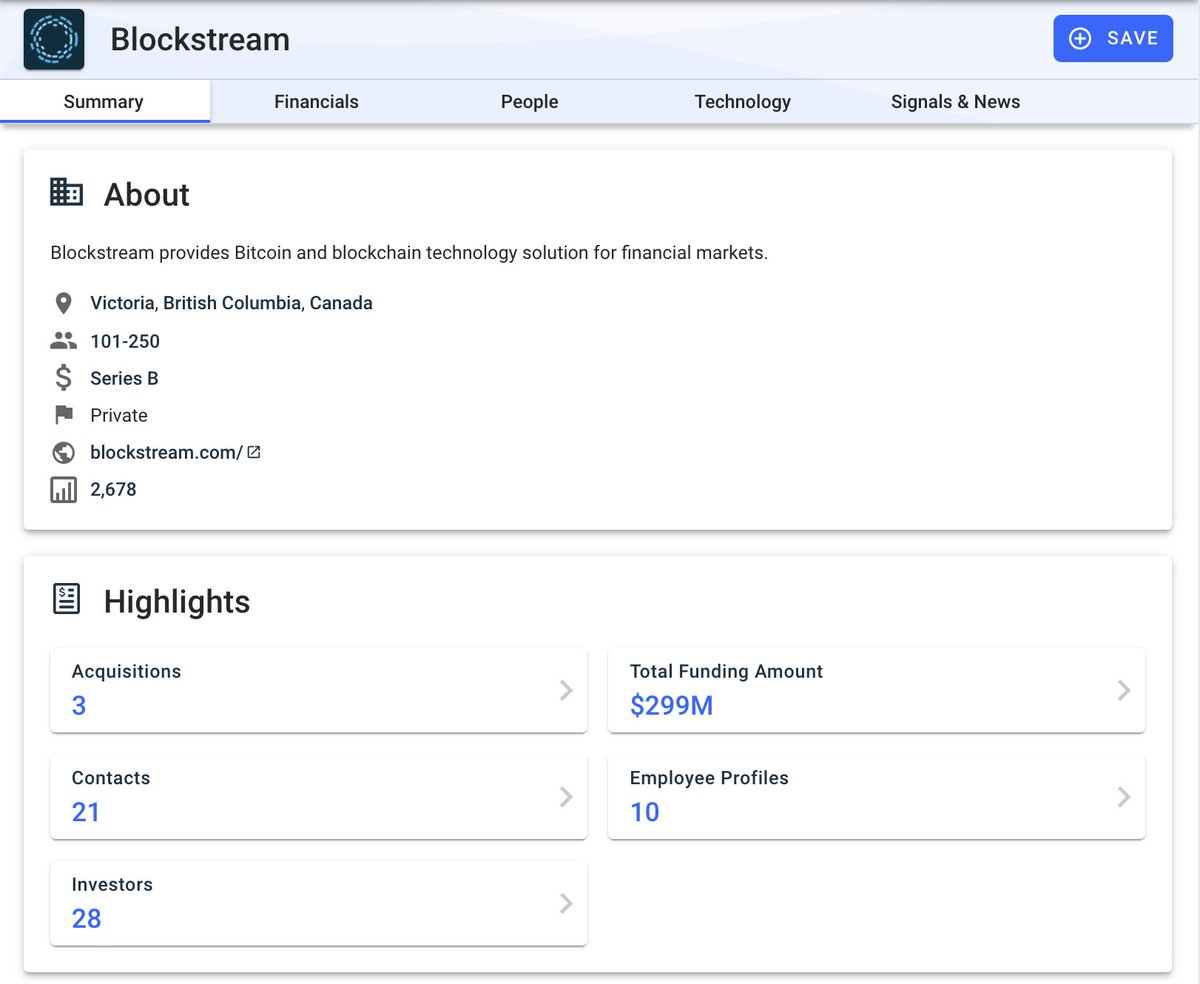The width and height of the screenshot is (1200, 984).
Task: Click the Contacts card label
Action: tap(111, 778)
